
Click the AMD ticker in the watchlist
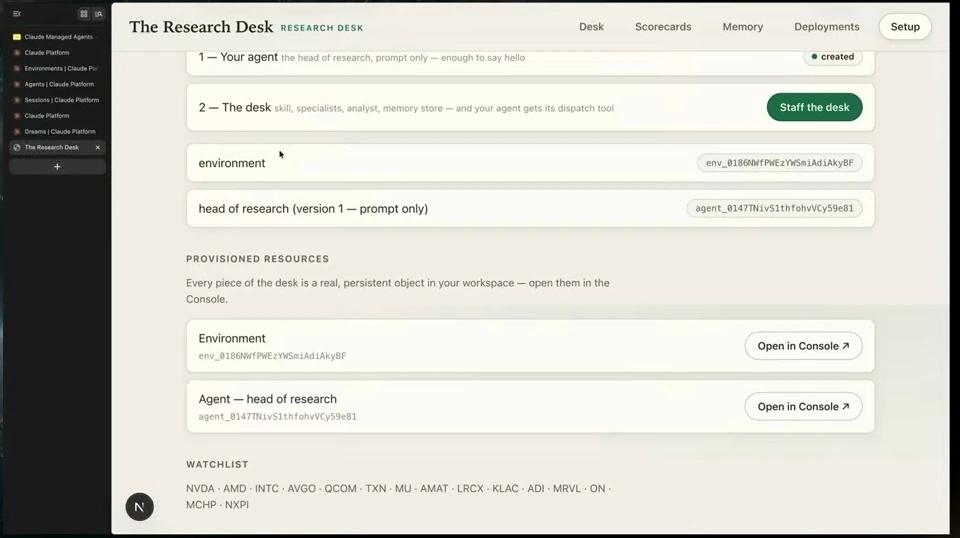point(234,488)
